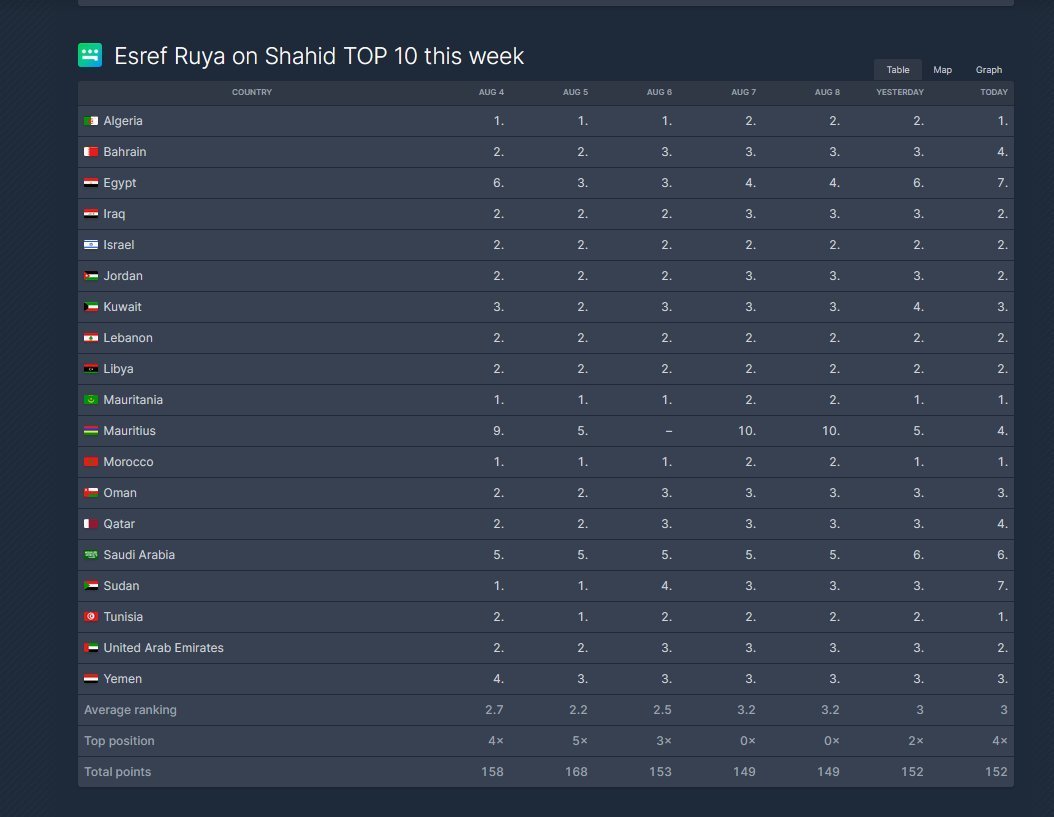Image resolution: width=1054 pixels, height=817 pixels.
Task: Click the Saudi Arabia flag icon
Action: point(91,555)
